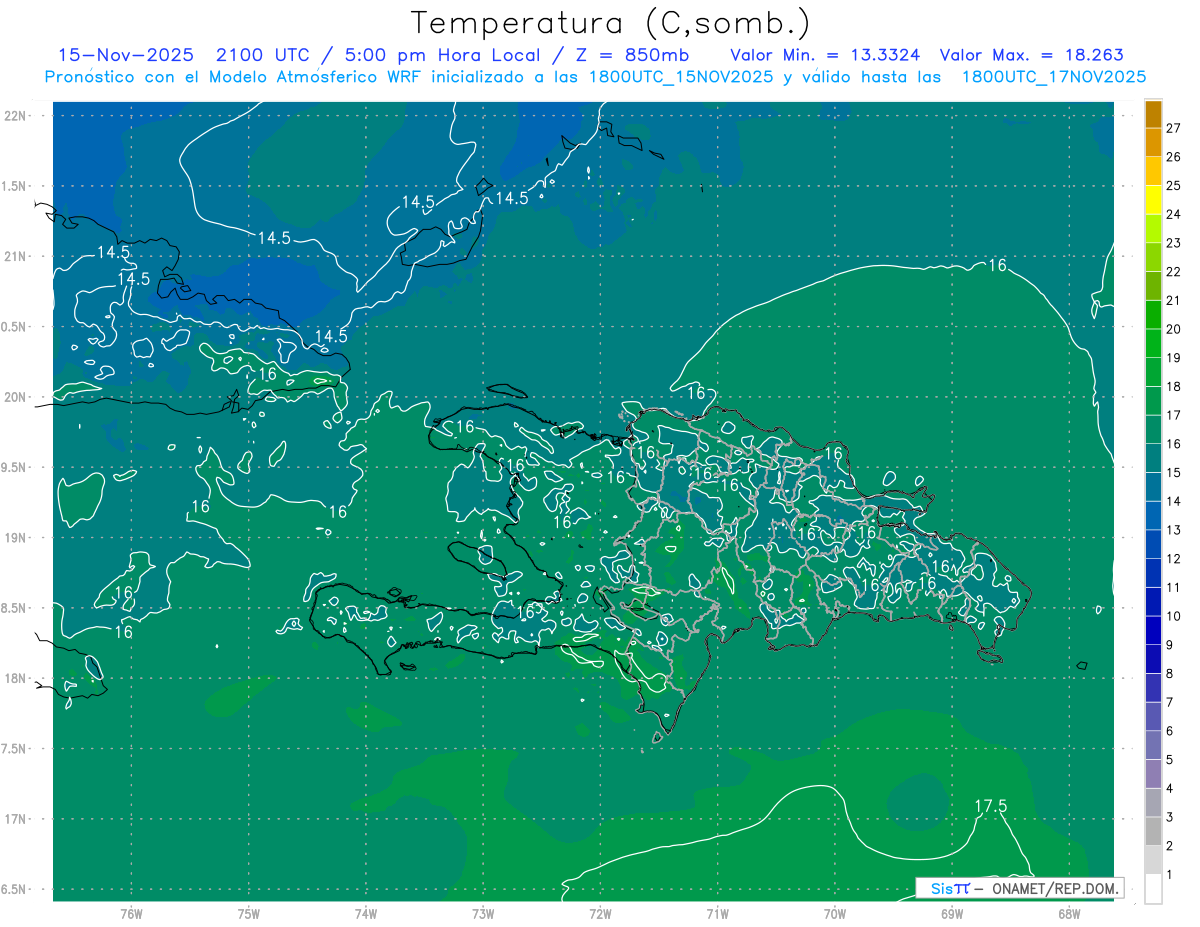The width and height of the screenshot is (1200, 927).
Task: Click latitude axis label '19N'
Action: (x=15, y=537)
